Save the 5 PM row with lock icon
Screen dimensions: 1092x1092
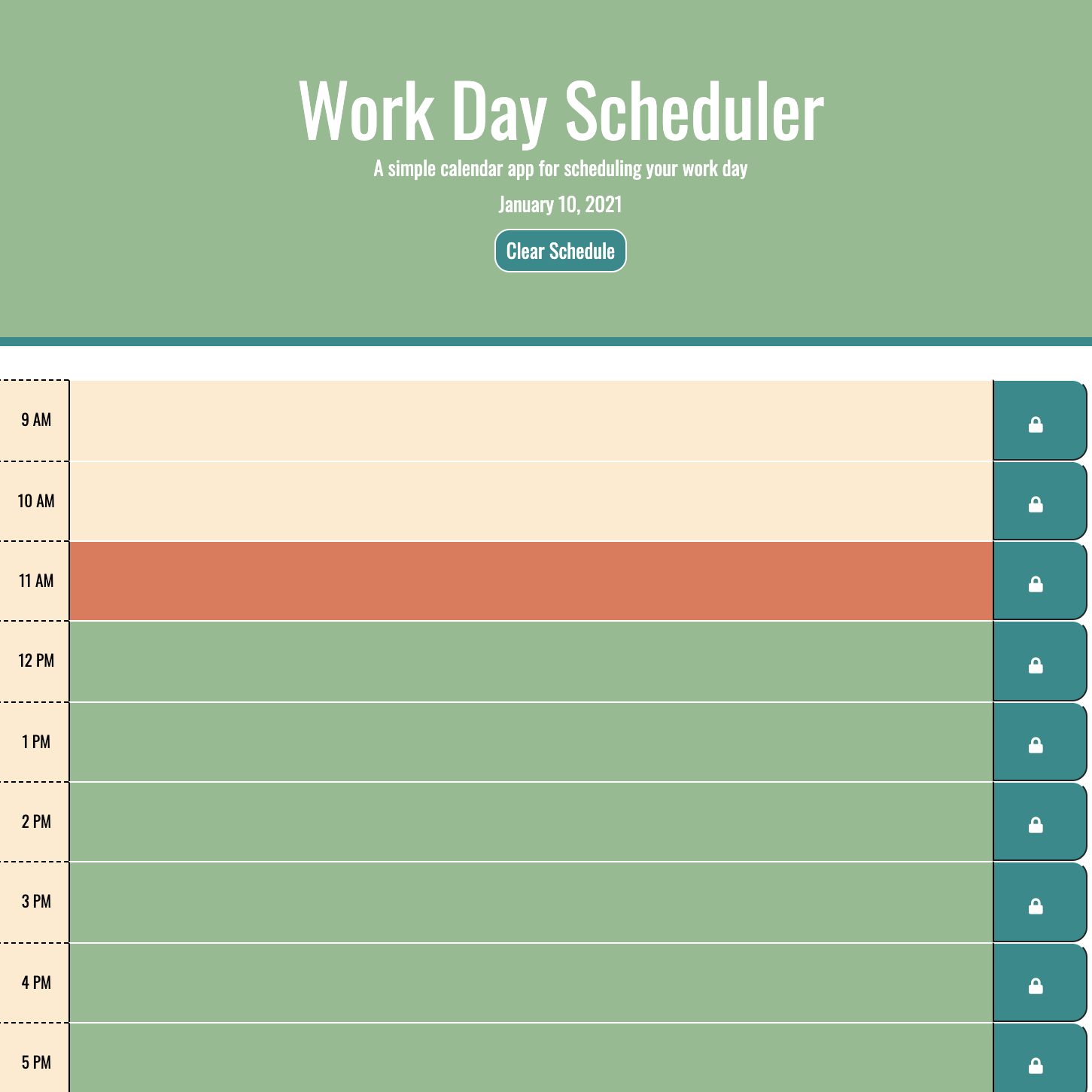[1036, 1065]
